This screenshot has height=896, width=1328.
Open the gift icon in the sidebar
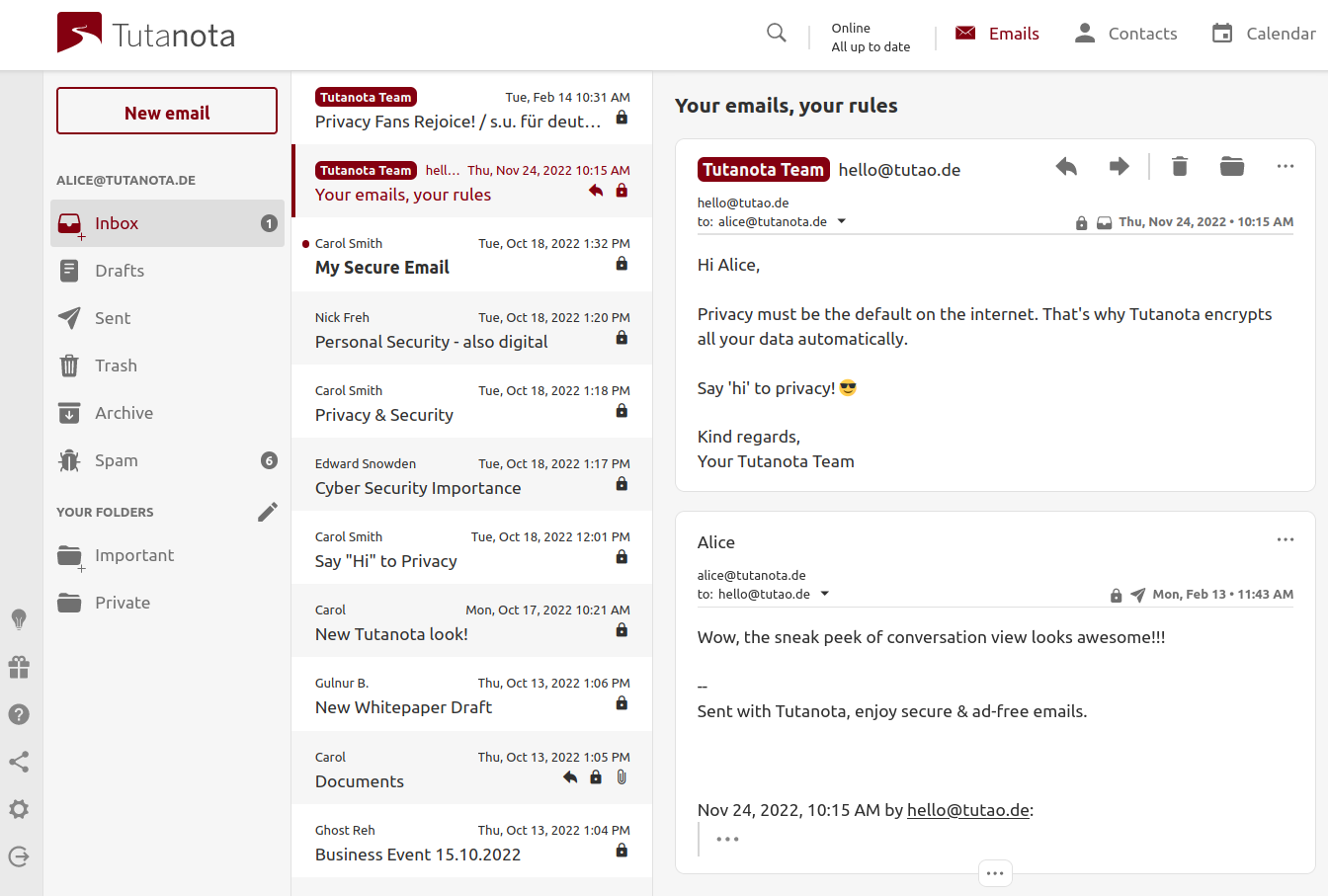point(19,667)
